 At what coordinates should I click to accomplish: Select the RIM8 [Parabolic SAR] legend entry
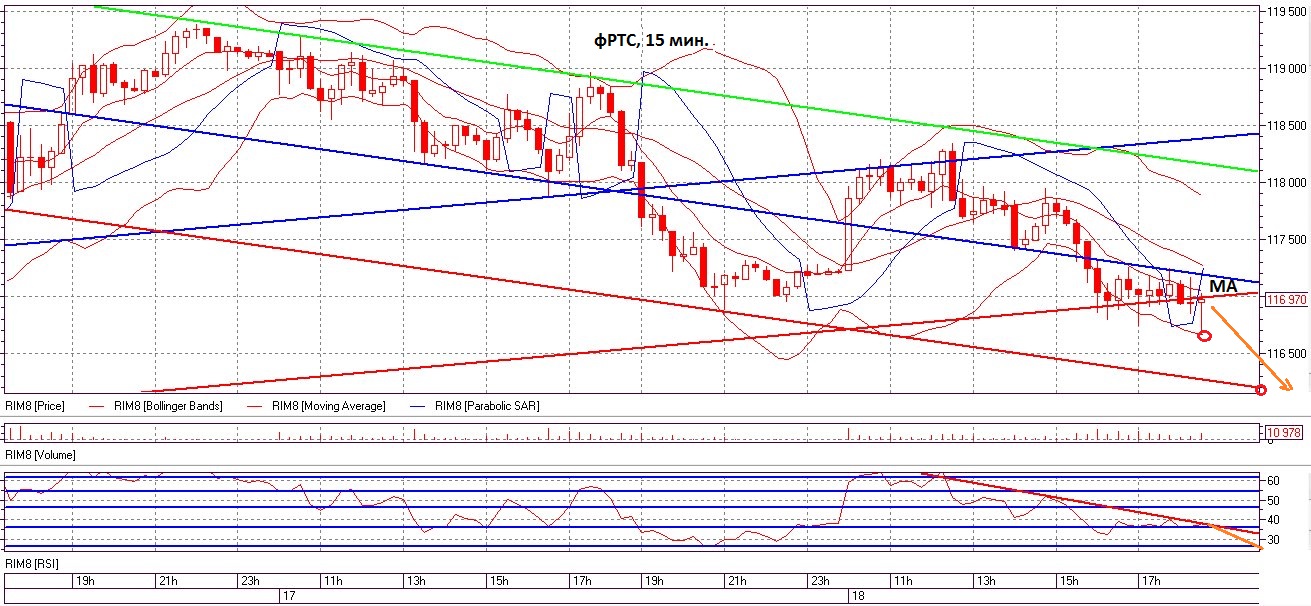pyautogui.click(x=487, y=407)
